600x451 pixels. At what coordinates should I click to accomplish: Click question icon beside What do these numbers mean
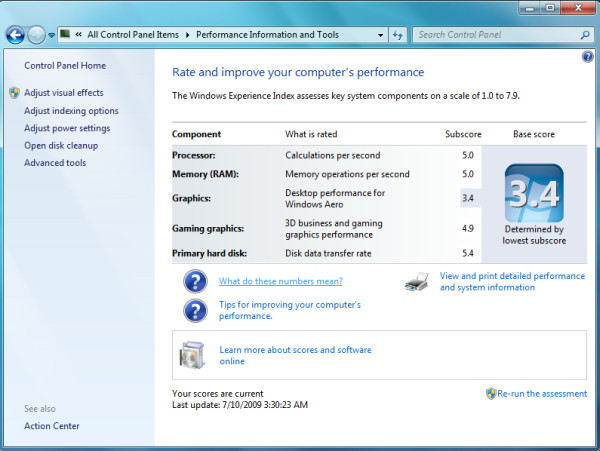[195, 281]
